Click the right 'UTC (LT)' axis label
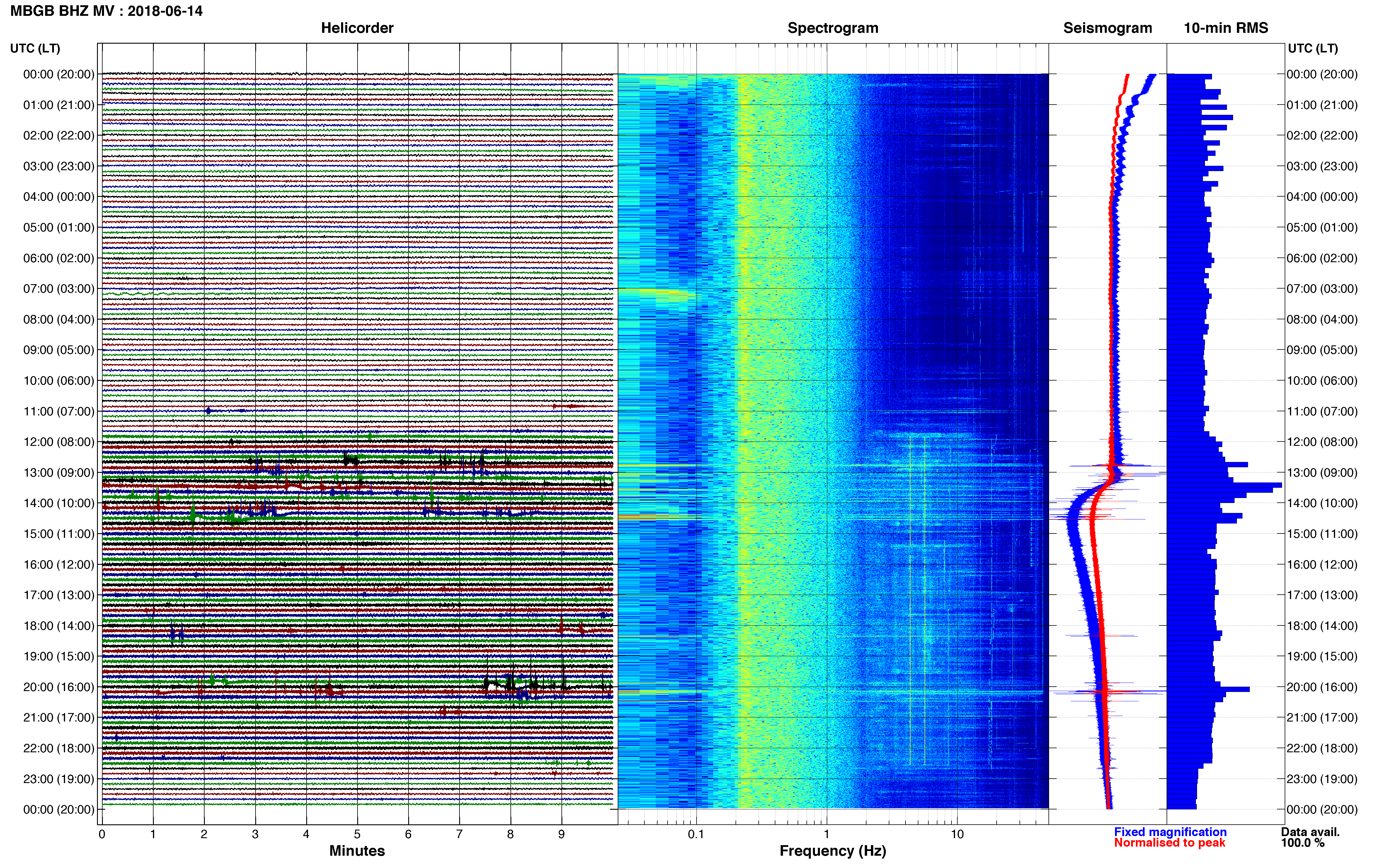Screen dimensions: 1389x868 point(1313,49)
